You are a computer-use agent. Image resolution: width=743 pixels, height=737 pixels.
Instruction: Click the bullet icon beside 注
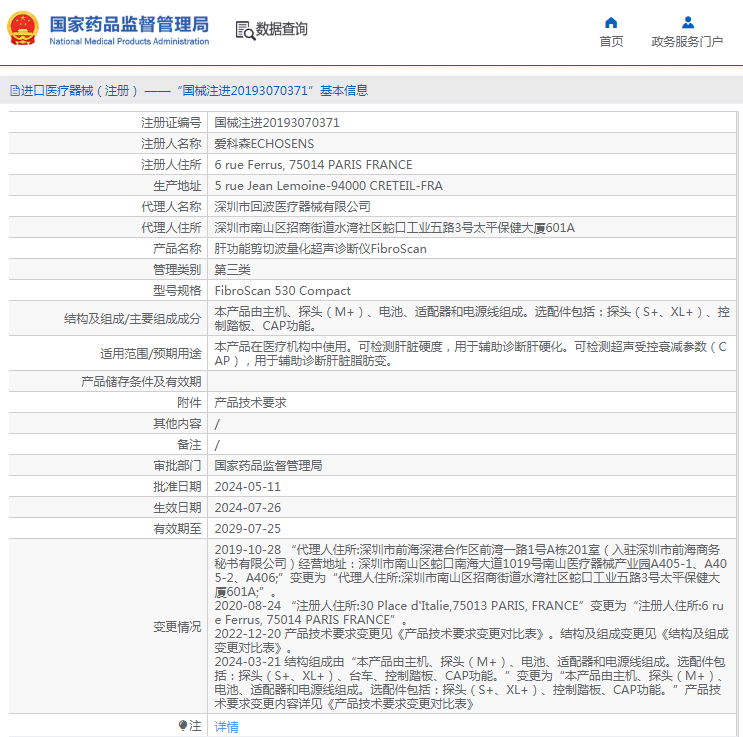click(x=182, y=725)
